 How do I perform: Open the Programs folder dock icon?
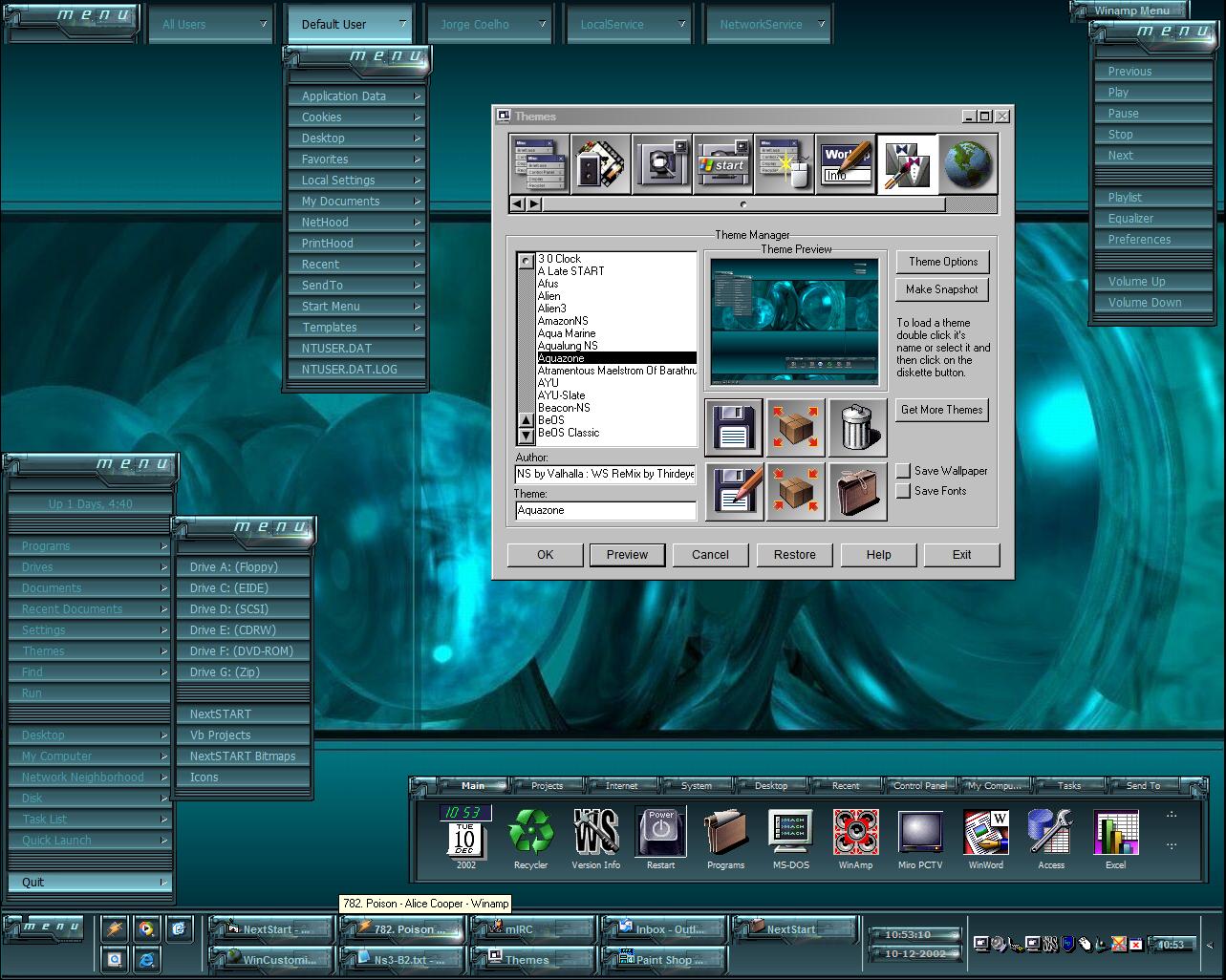(725, 838)
